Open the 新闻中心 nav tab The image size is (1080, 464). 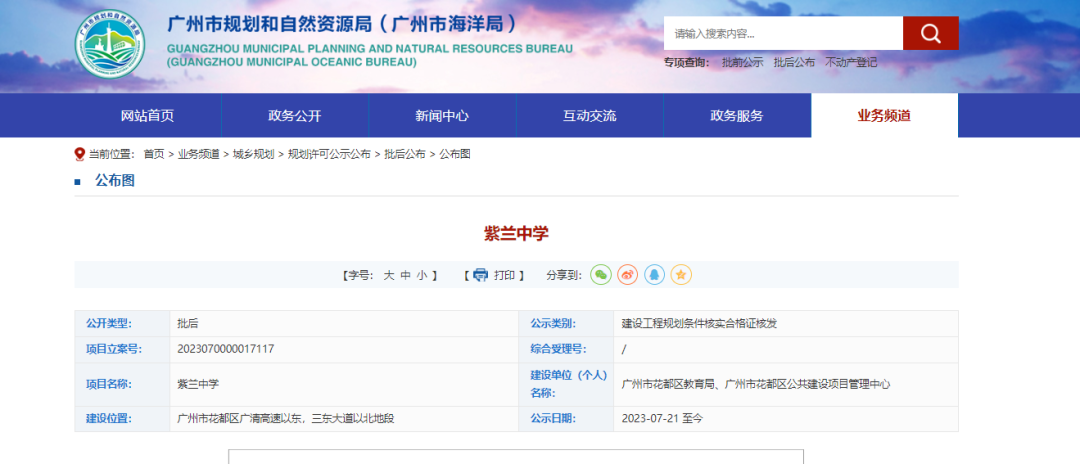442,116
